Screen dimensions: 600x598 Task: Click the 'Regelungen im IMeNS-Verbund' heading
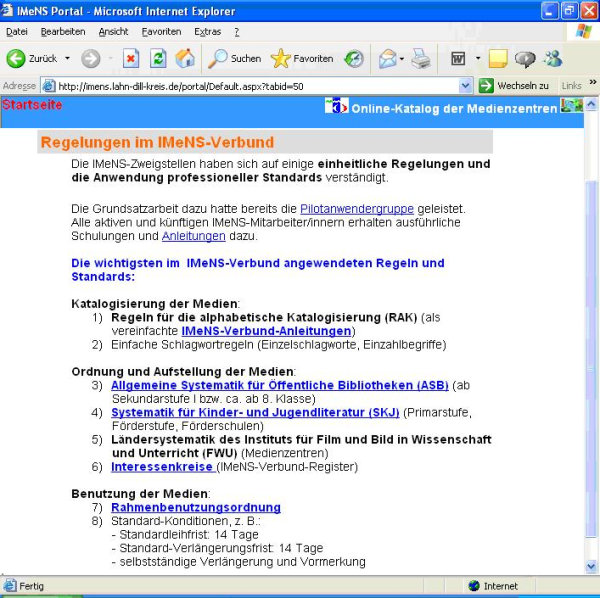click(157, 142)
